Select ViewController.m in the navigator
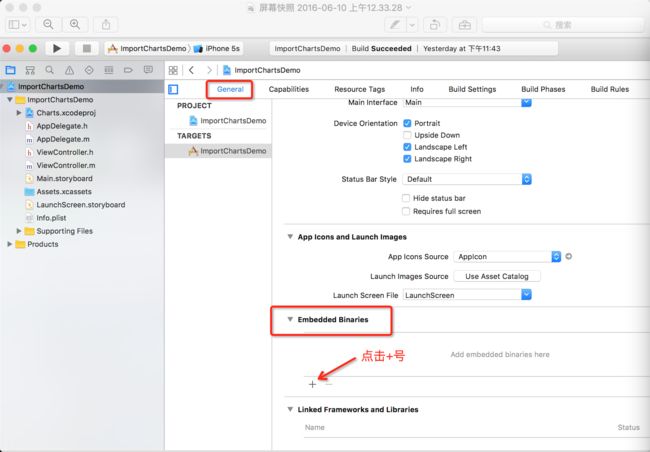650x452 pixels. pos(65,165)
